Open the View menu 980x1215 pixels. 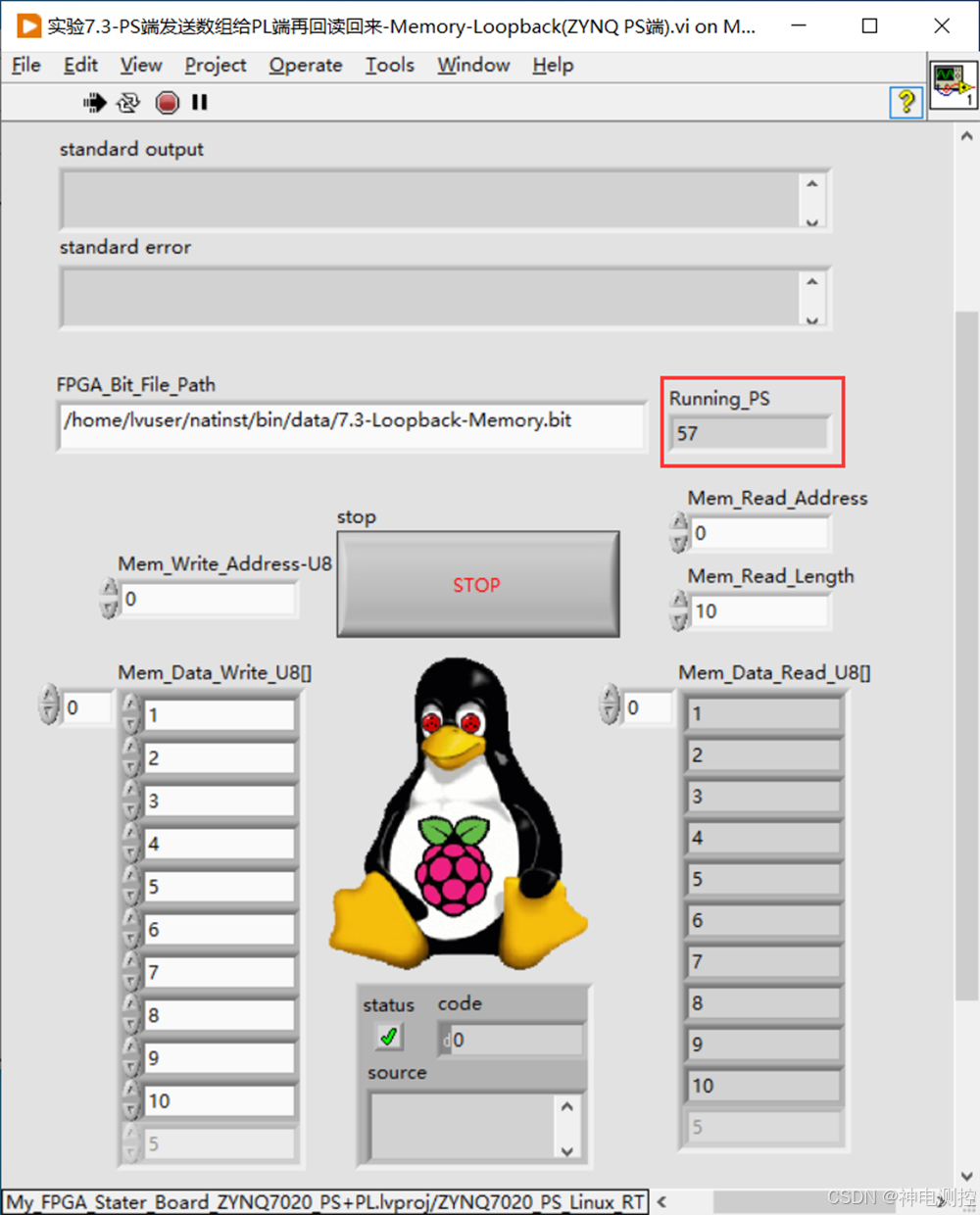pos(141,65)
